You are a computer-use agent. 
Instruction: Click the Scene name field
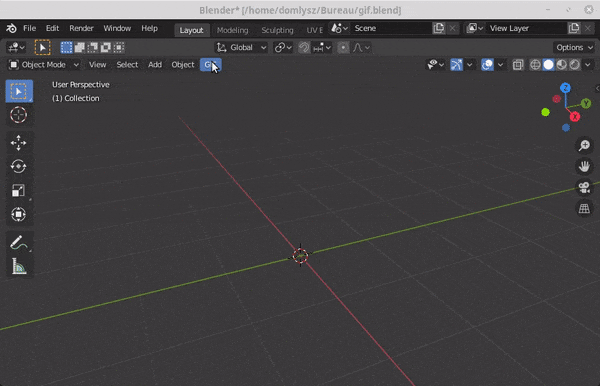(390, 28)
